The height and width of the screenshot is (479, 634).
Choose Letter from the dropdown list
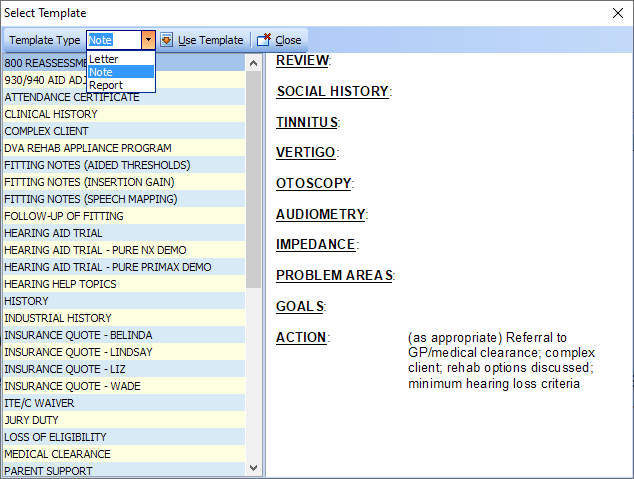point(104,59)
